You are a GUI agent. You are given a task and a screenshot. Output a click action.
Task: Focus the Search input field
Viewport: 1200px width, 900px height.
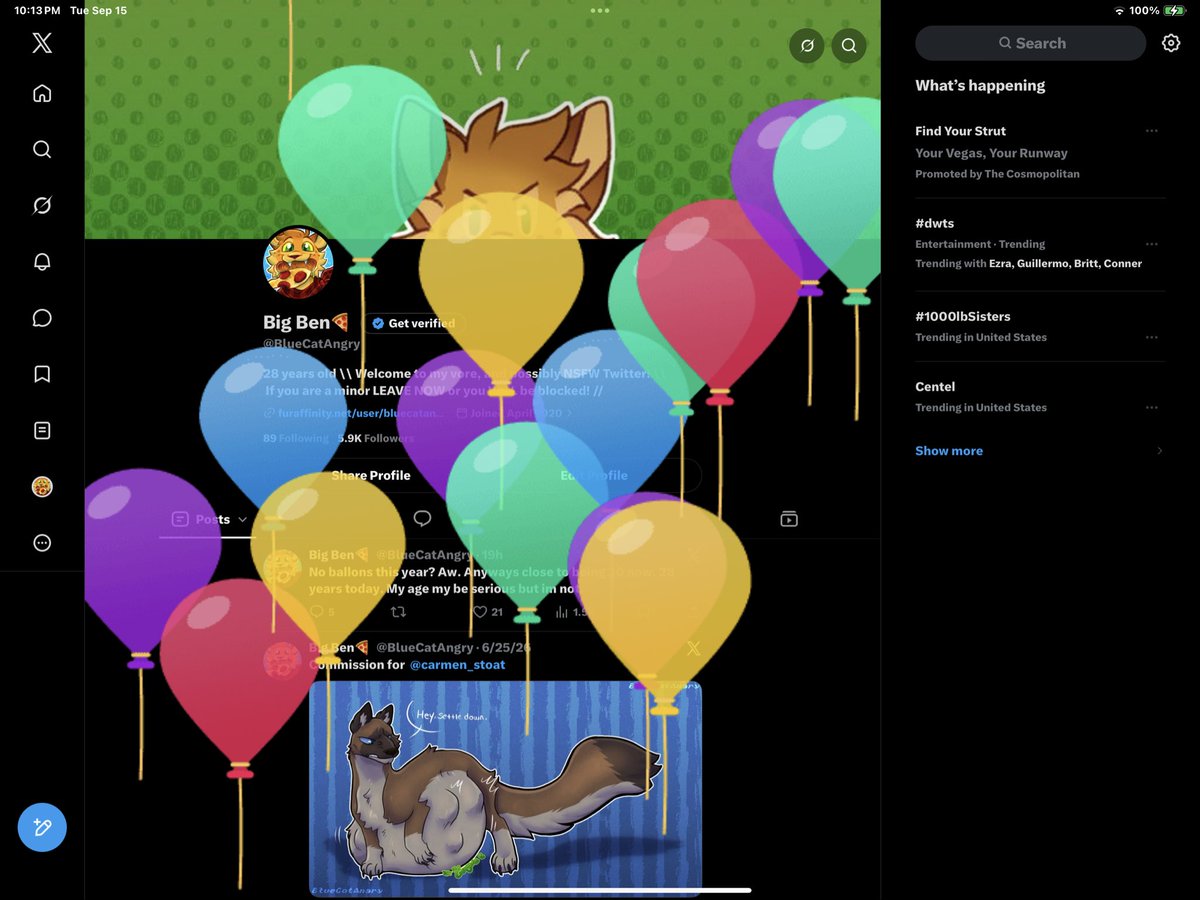click(x=1031, y=43)
